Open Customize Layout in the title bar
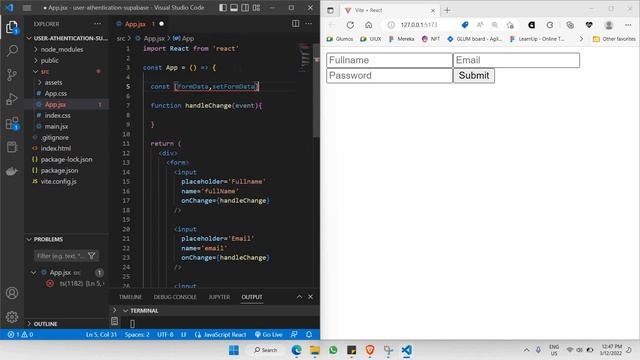 click(256, 8)
